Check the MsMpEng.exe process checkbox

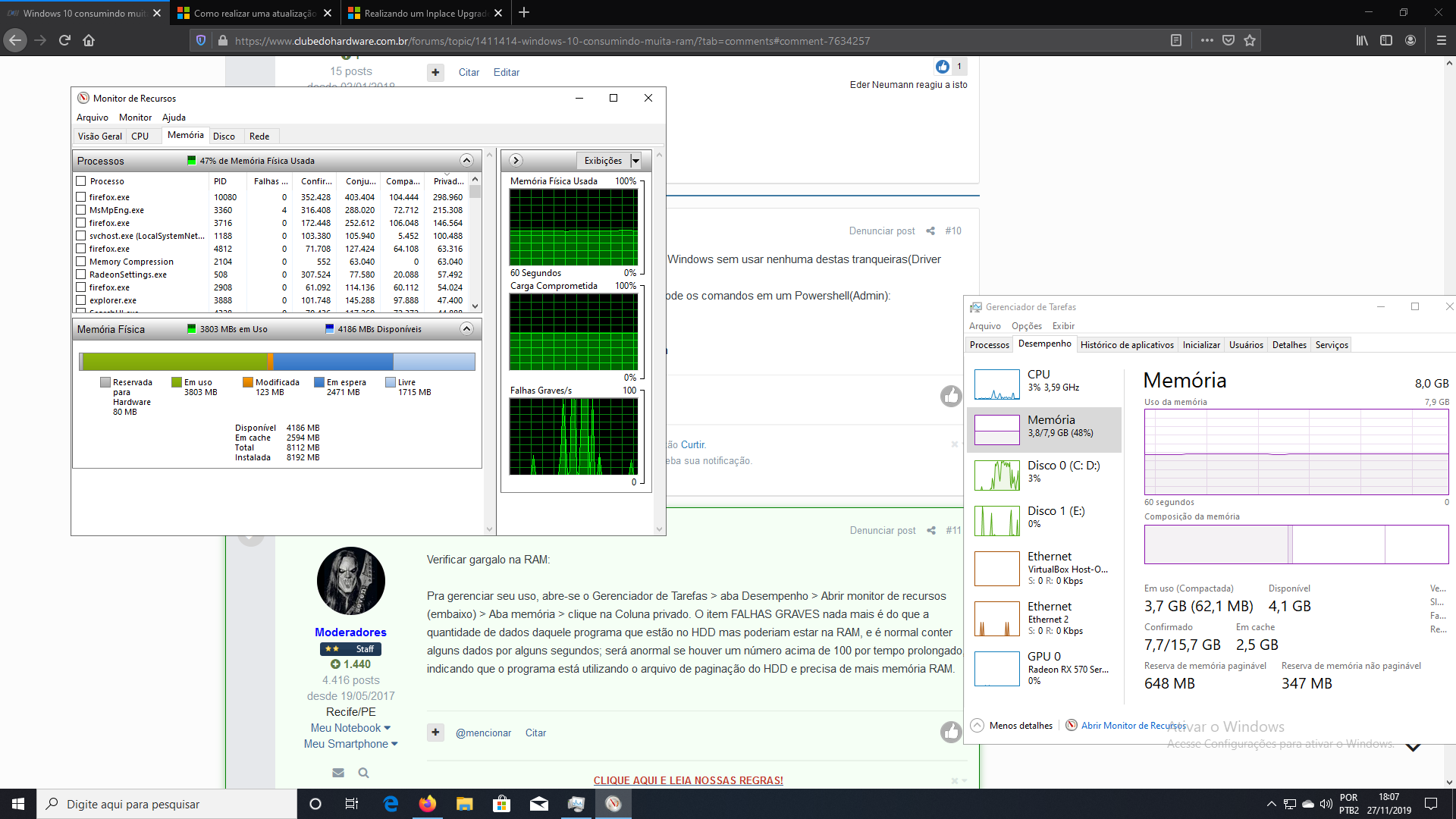(x=80, y=210)
